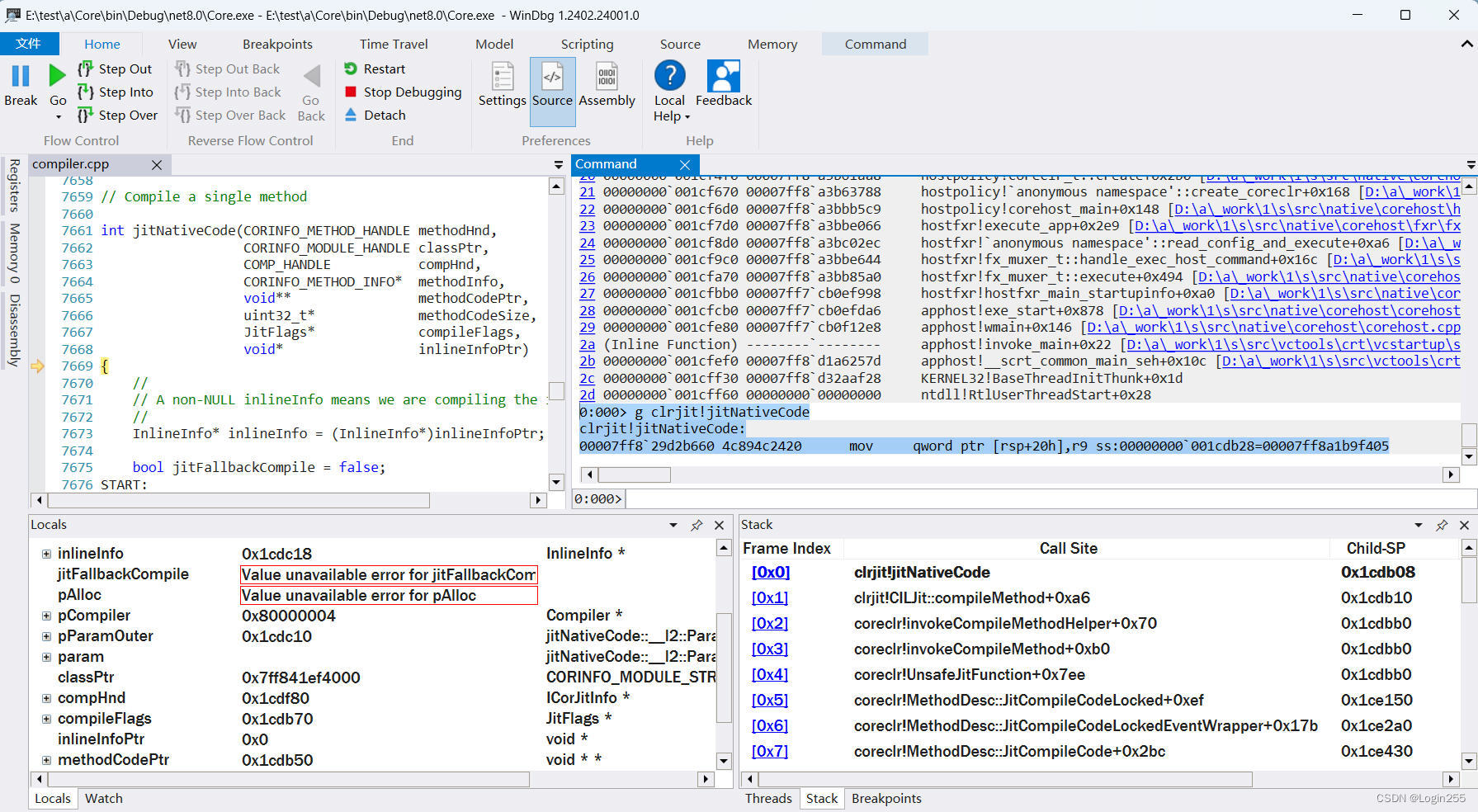
Task: Open Local Help dropdown arrow
Action: (x=687, y=117)
